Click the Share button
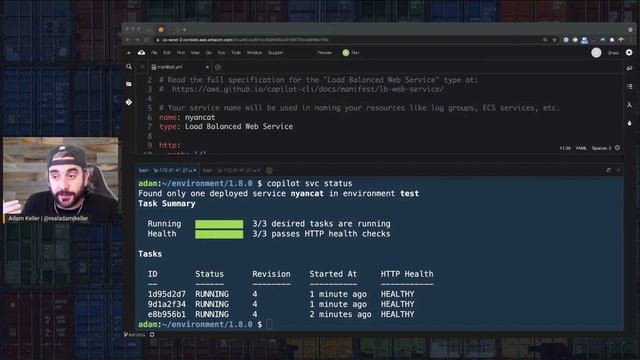The image size is (640, 360). 613,53
